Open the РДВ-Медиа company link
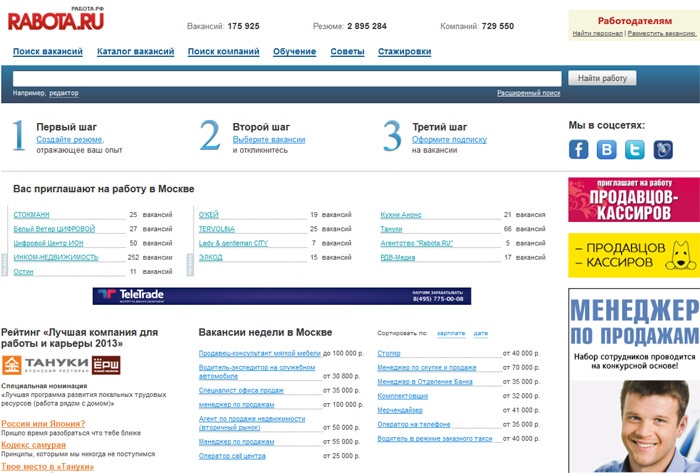 (x=398, y=257)
